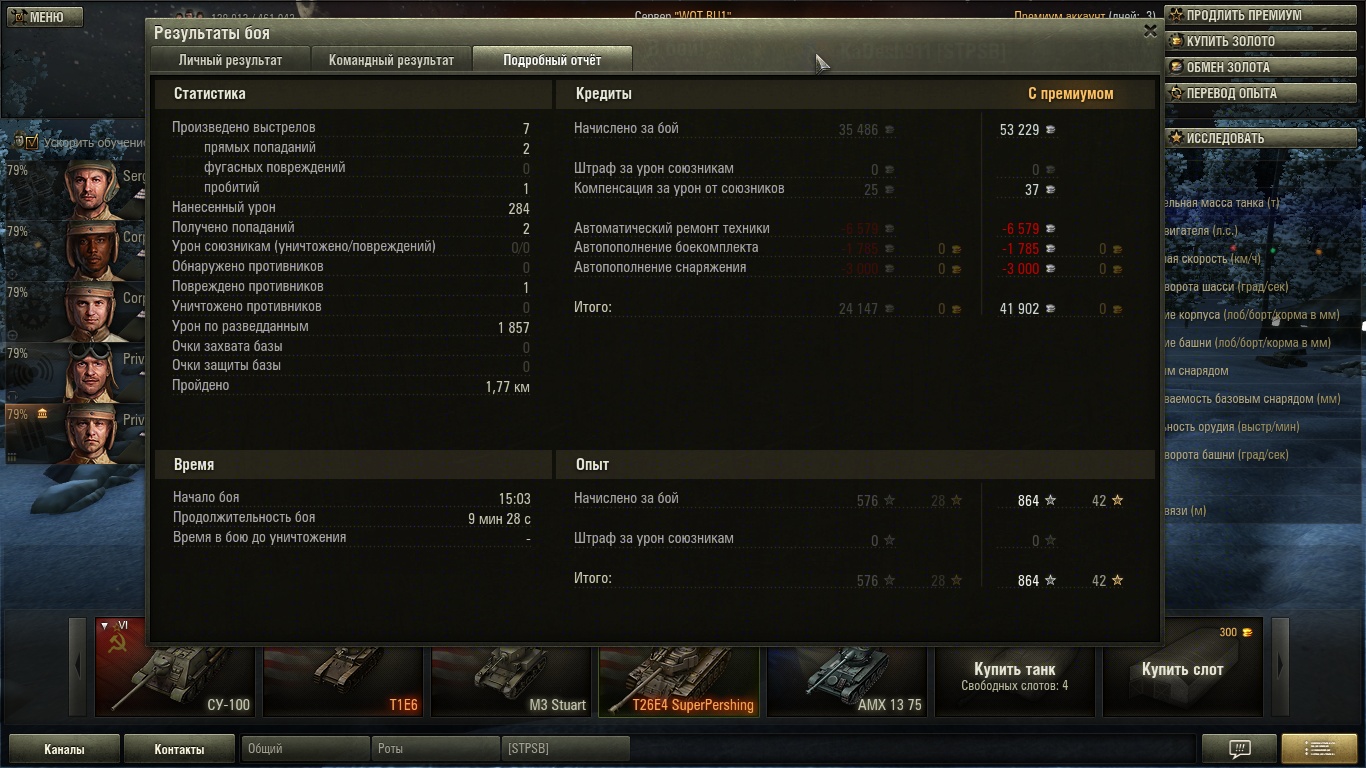Screen dimensions: 1366x768
Task: Open the Контакты panel
Action: [179, 749]
